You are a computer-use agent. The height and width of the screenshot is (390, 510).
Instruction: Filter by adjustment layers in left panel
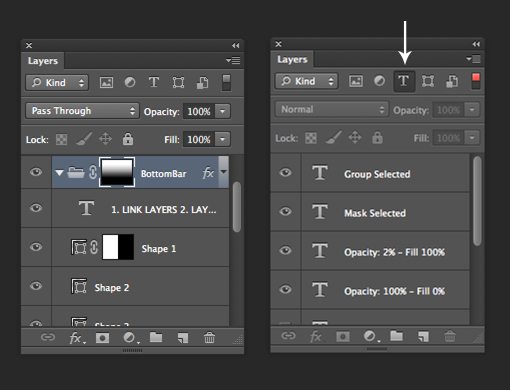[x=130, y=82]
